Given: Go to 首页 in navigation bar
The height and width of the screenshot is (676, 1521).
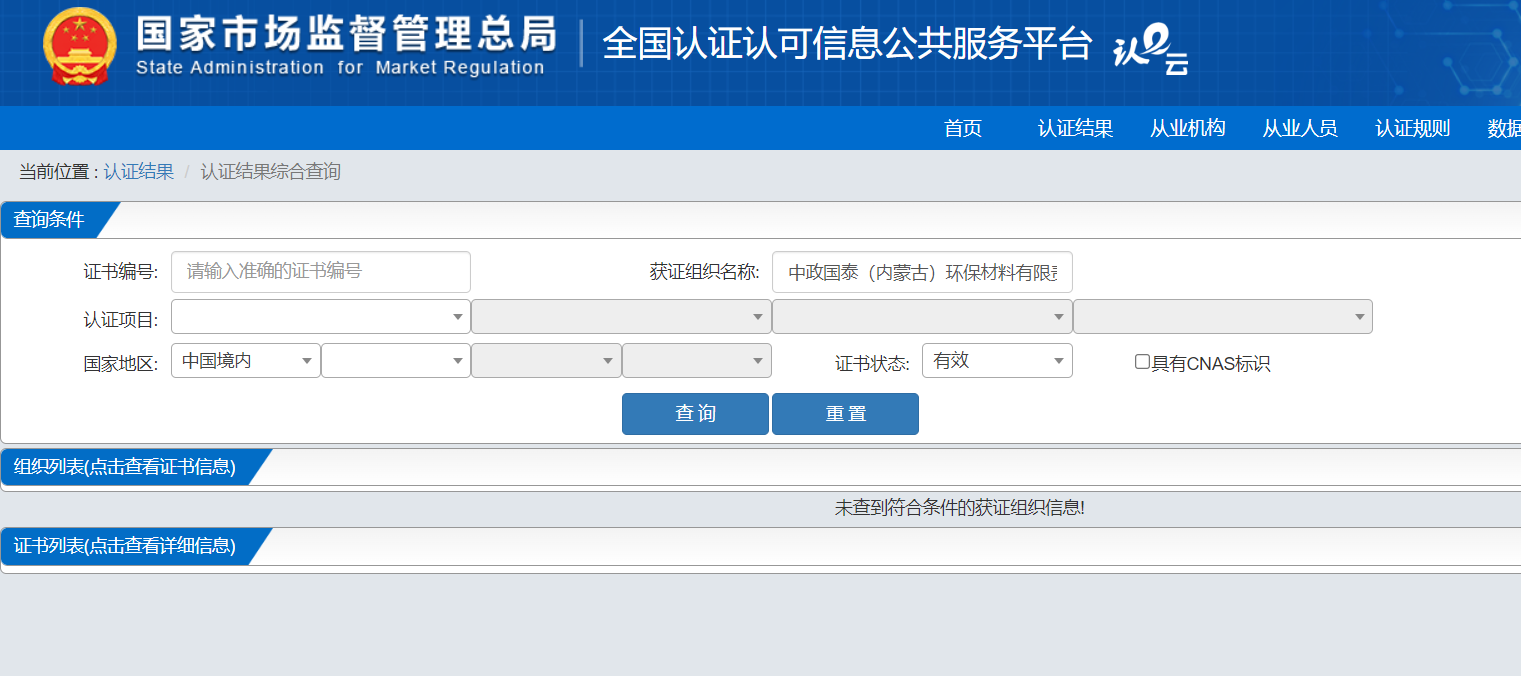Looking at the screenshot, I should 963,128.
